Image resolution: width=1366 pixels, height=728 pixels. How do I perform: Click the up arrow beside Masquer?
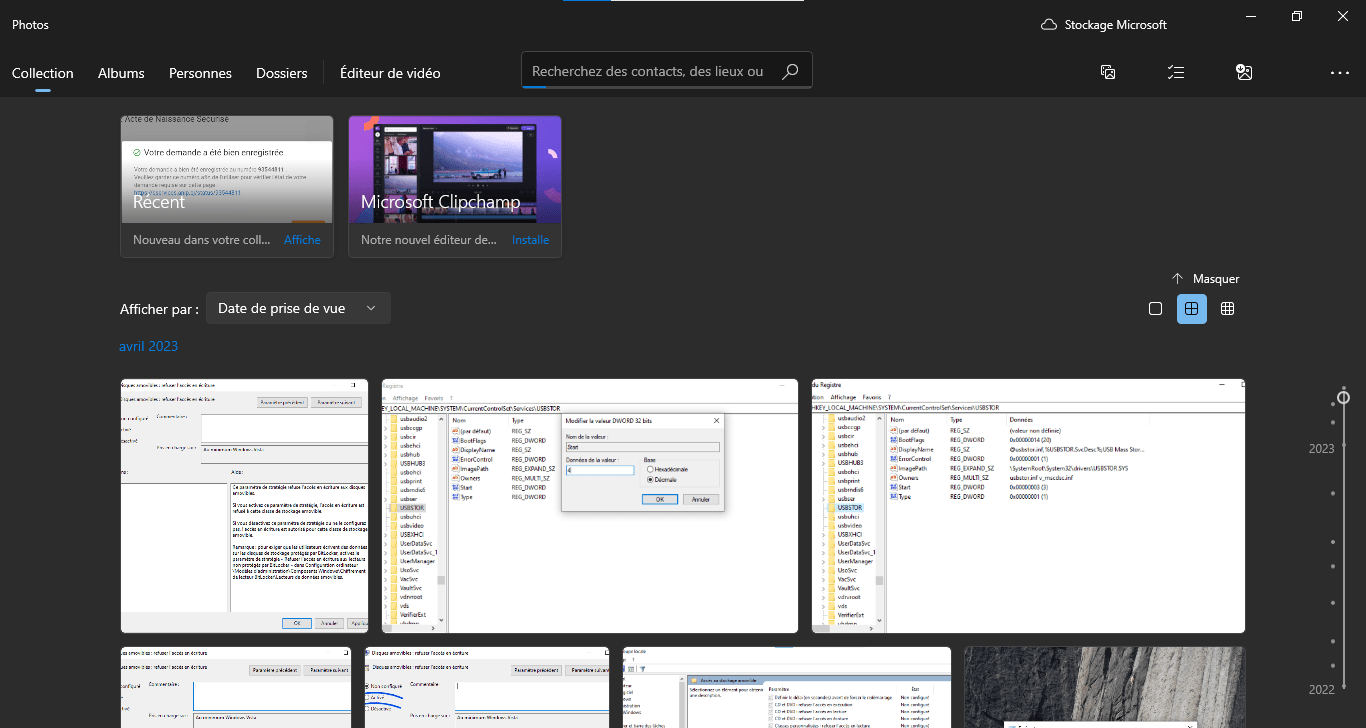[1178, 279]
